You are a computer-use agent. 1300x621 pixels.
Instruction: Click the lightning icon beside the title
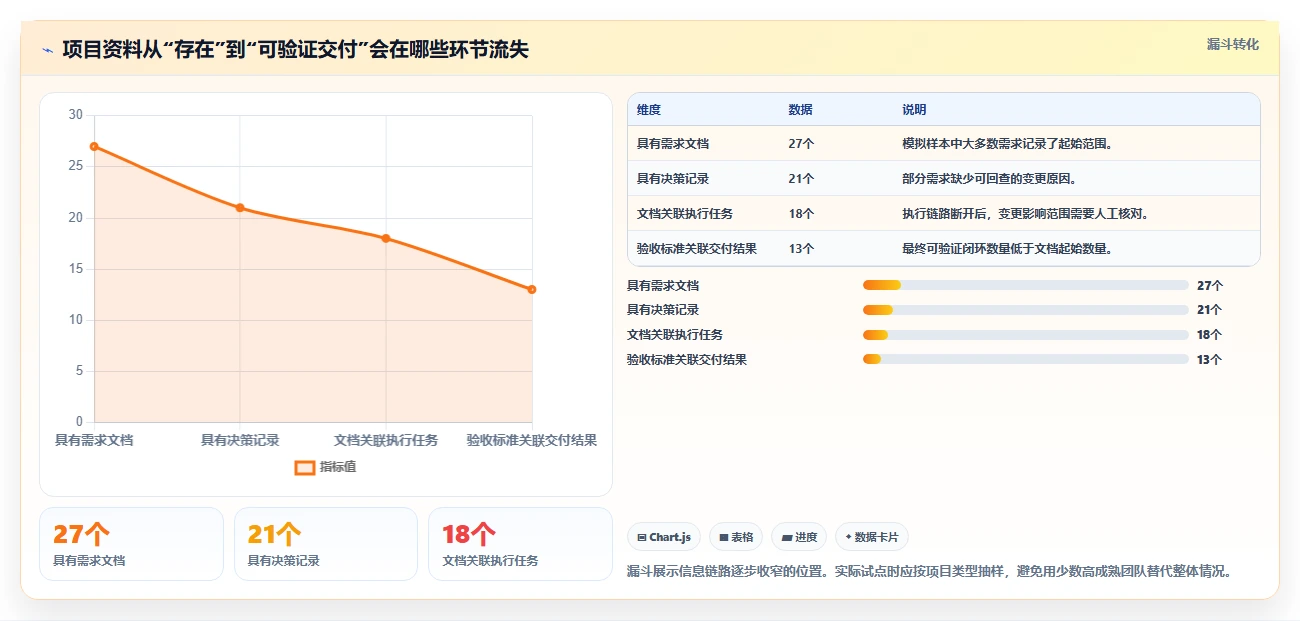pos(47,49)
